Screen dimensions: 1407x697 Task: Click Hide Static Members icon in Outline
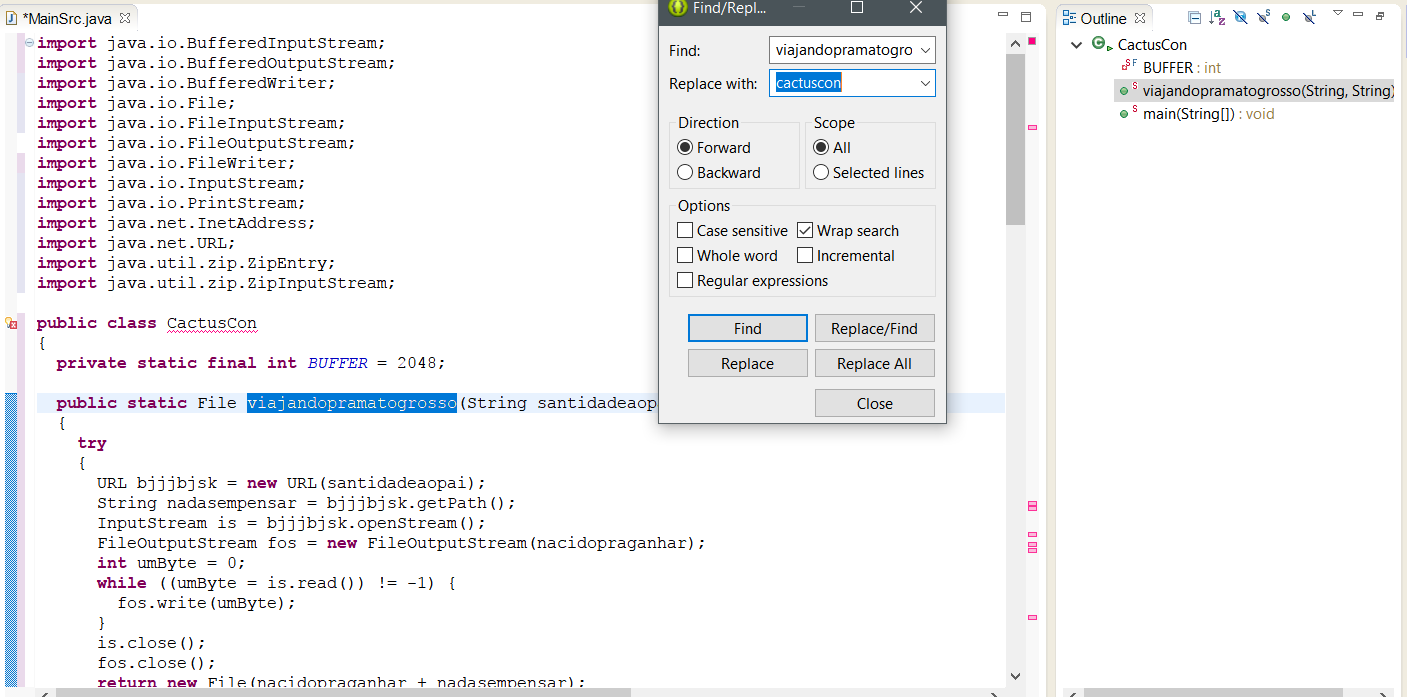[x=1263, y=18]
